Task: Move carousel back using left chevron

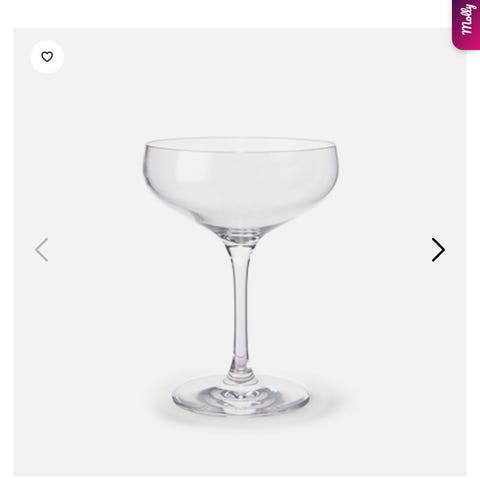Action: tap(42, 250)
